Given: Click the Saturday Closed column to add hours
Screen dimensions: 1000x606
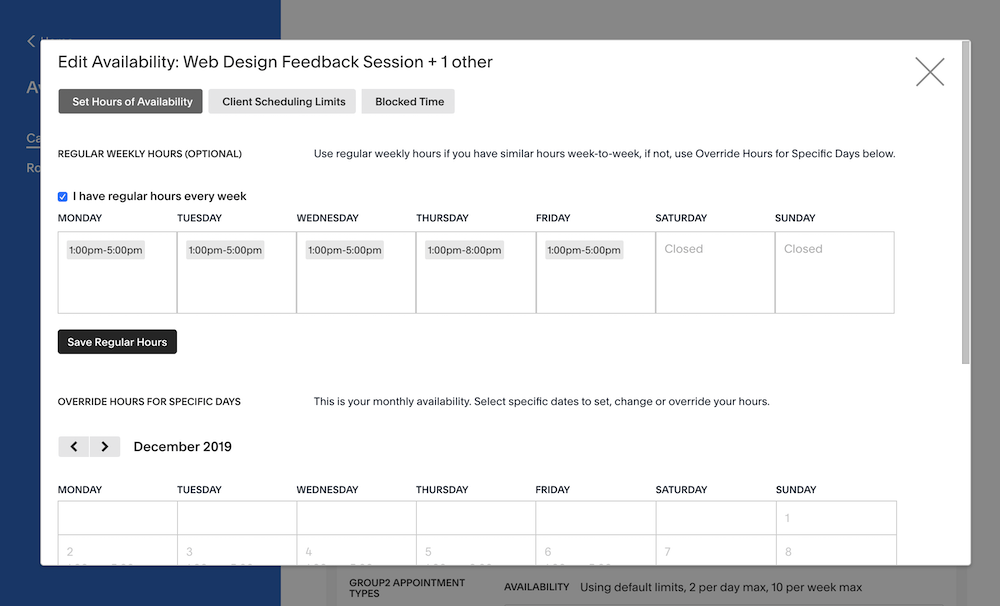Looking at the screenshot, I should tap(715, 272).
